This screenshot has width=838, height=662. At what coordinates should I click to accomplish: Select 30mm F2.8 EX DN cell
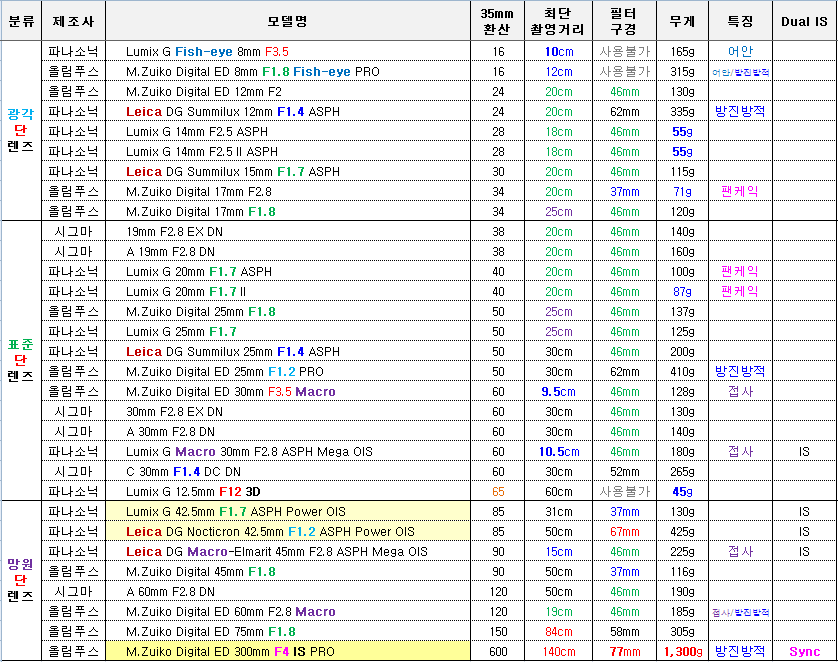288,411
